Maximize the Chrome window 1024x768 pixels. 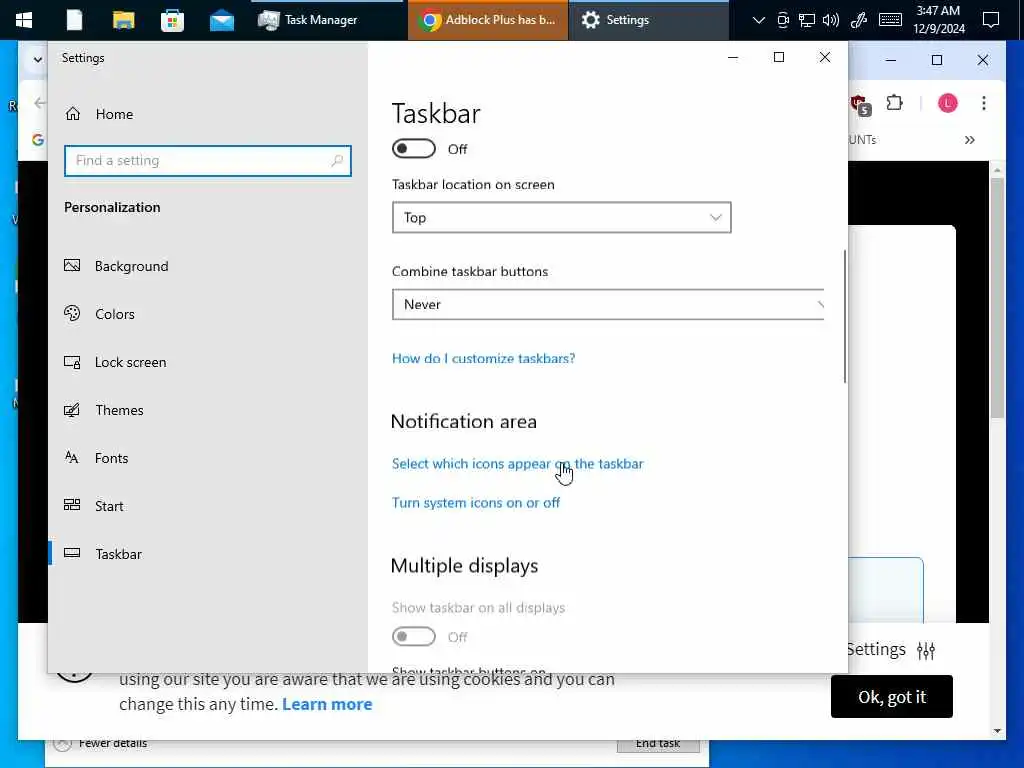click(936, 60)
